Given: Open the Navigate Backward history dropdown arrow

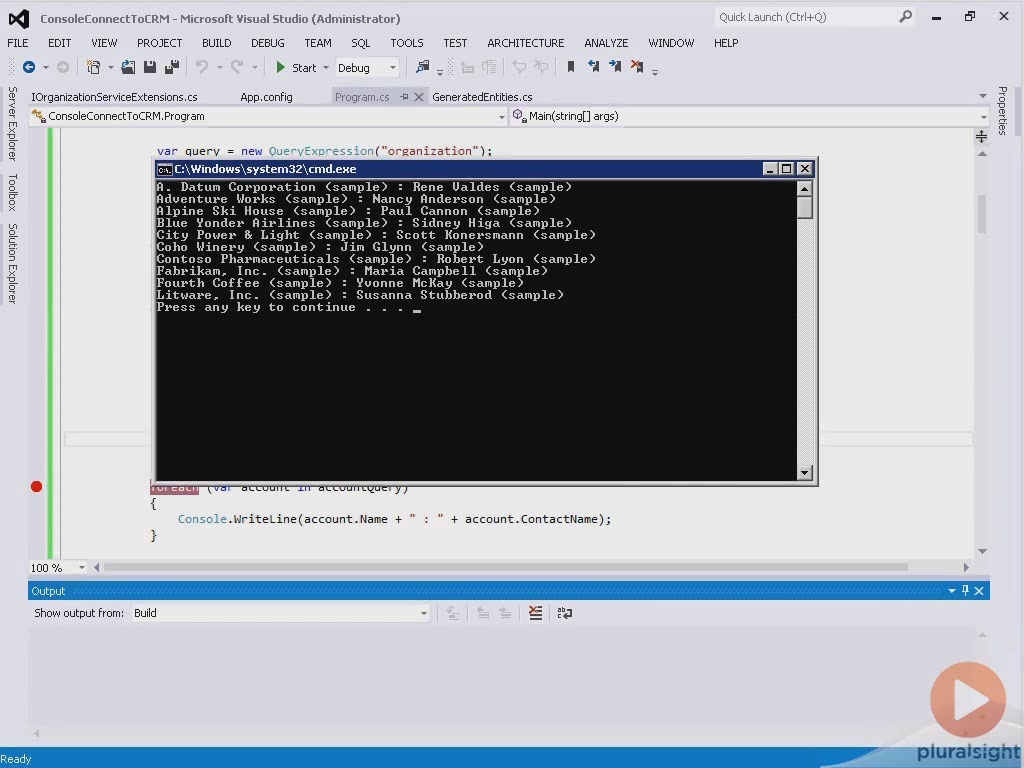Looking at the screenshot, I should pos(46,67).
